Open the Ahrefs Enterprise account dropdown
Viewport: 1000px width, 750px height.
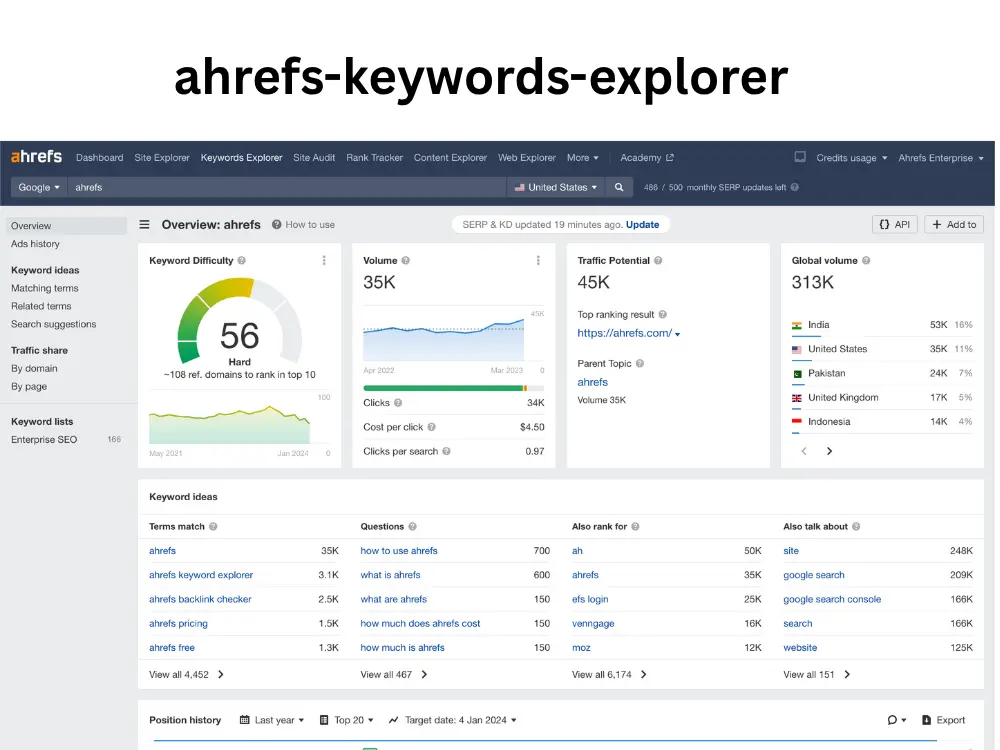(x=941, y=158)
